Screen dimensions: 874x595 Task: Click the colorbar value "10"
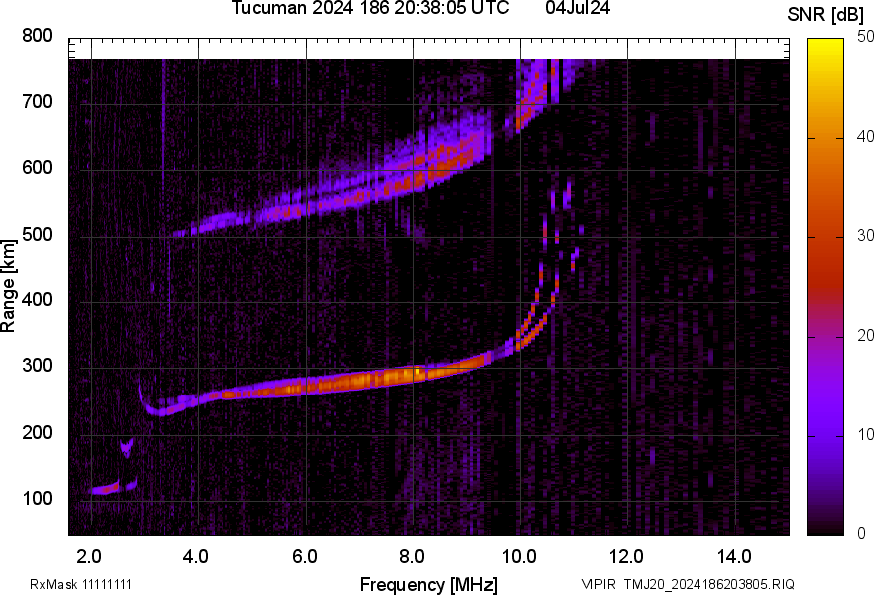pyautogui.click(x=865, y=434)
